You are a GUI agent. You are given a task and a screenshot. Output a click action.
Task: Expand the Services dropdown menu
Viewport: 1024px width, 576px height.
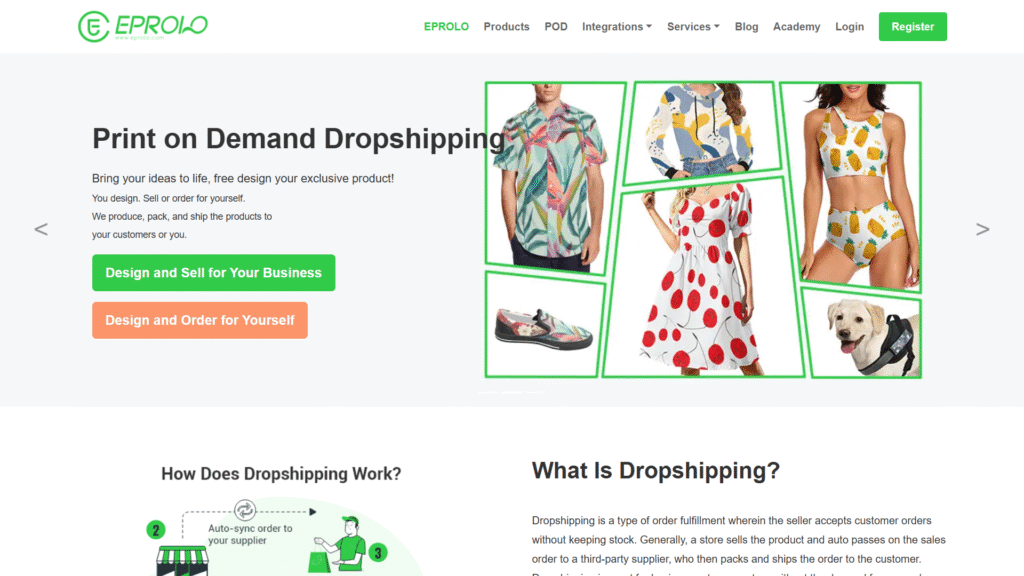[x=693, y=27]
